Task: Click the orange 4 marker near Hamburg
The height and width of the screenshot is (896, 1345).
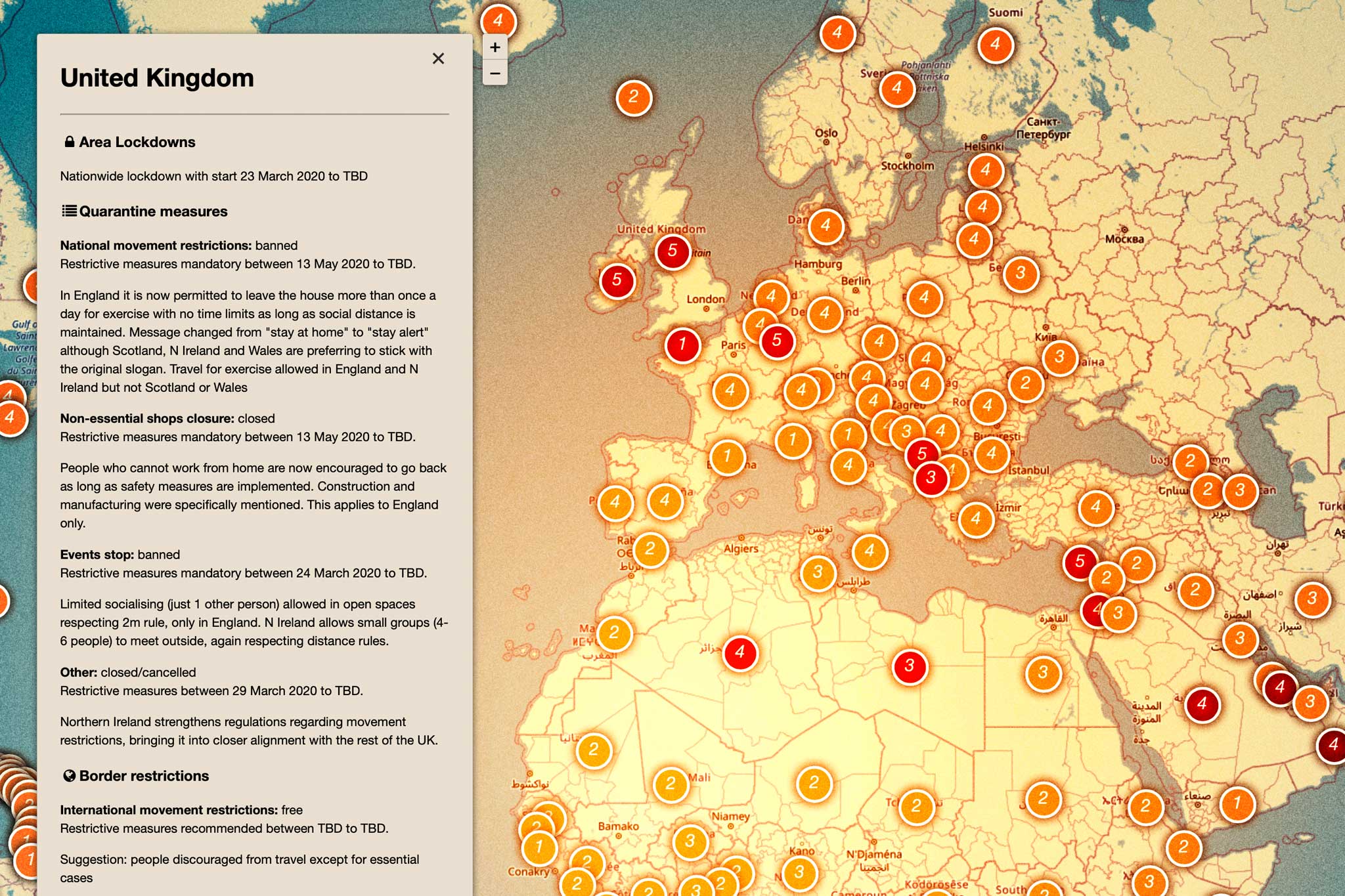Action: click(x=826, y=226)
